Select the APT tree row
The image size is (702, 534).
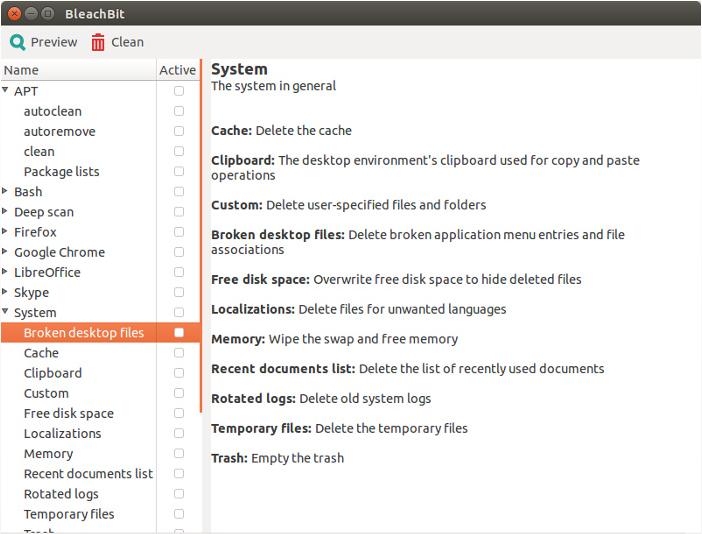[x=100, y=91]
